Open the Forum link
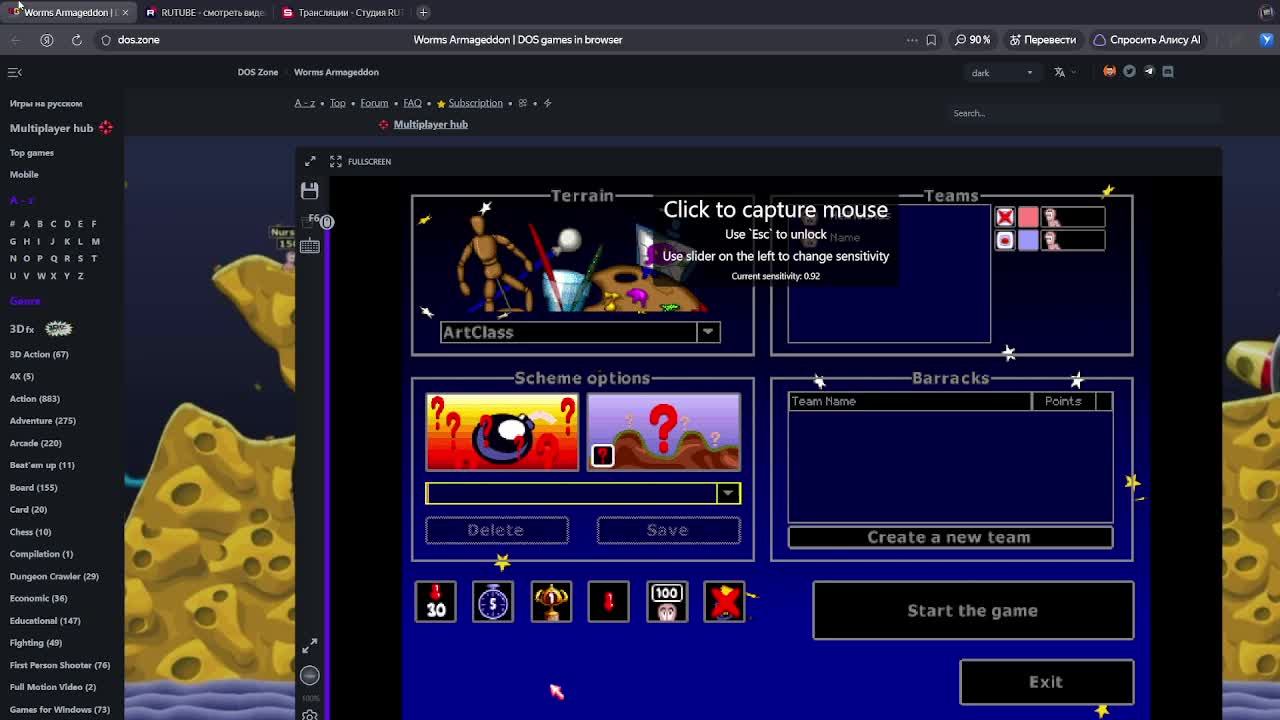Viewport: 1280px width, 720px height. (374, 103)
